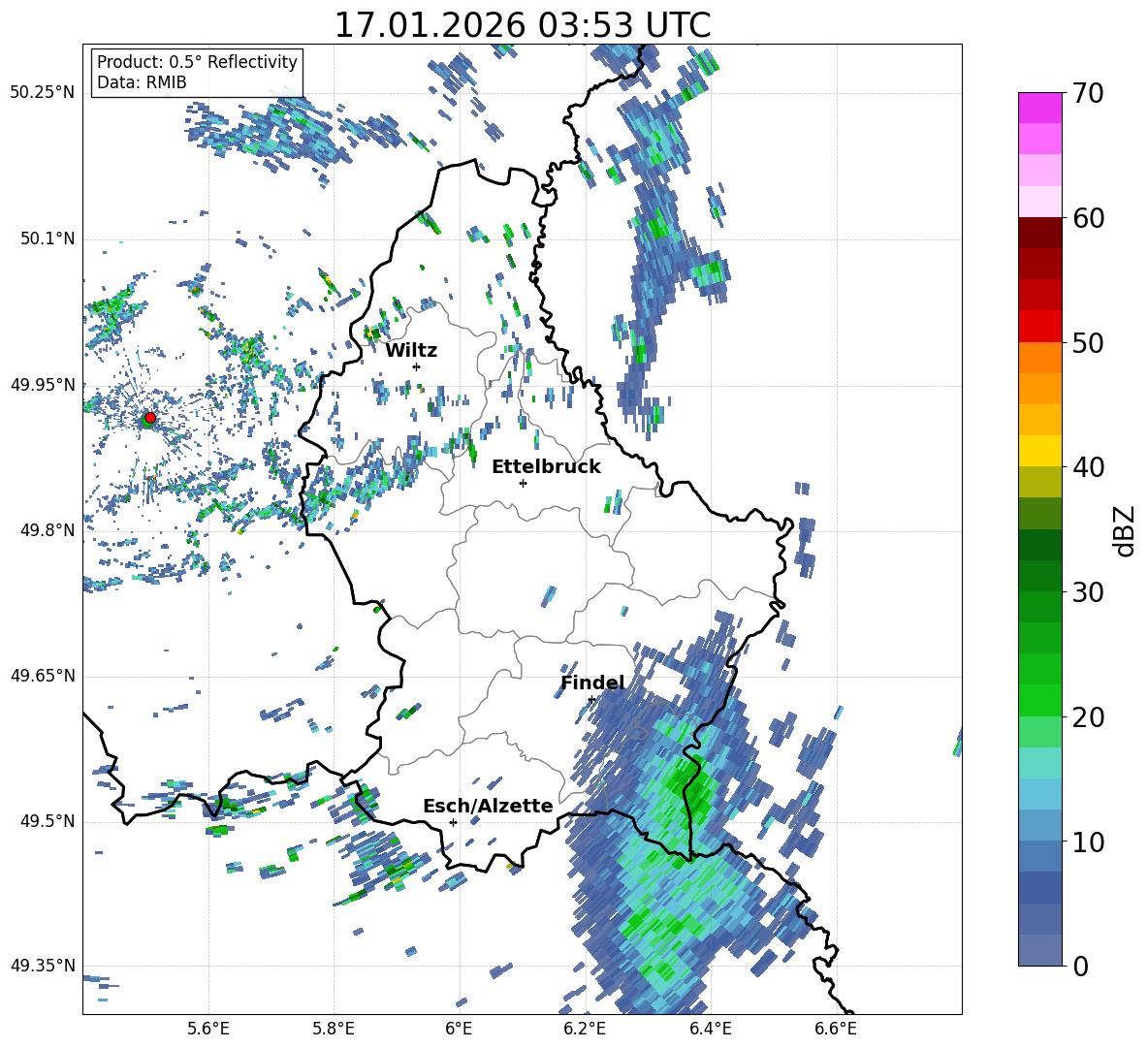The width and height of the screenshot is (1148, 1048).
Task: Click the 49.95°N latitude label
Action: pyautogui.click(x=43, y=385)
